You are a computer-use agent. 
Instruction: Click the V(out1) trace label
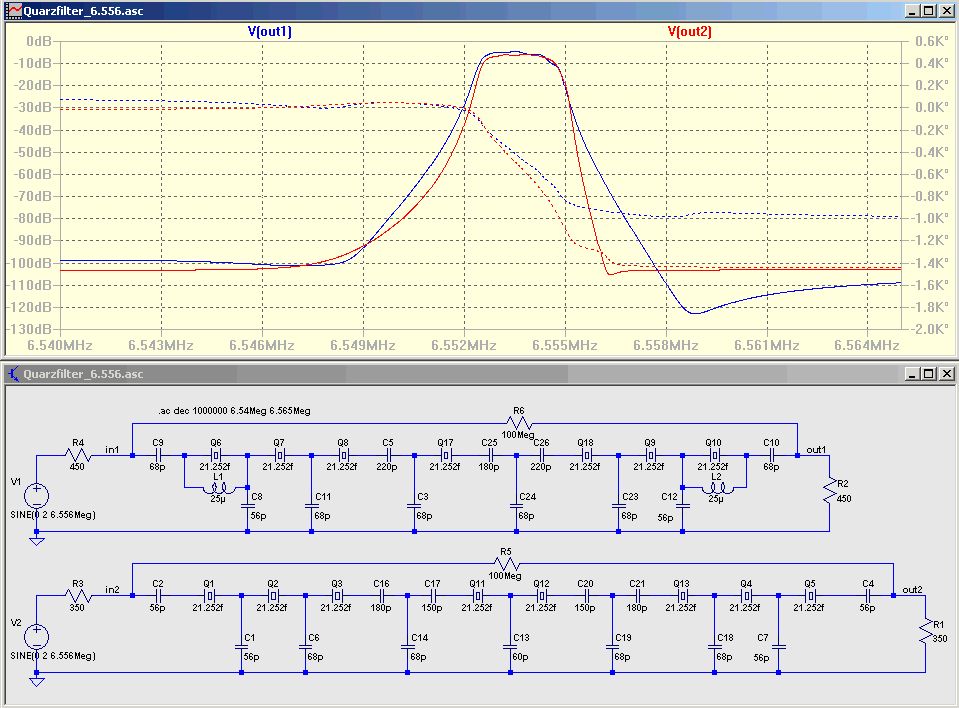[269, 31]
